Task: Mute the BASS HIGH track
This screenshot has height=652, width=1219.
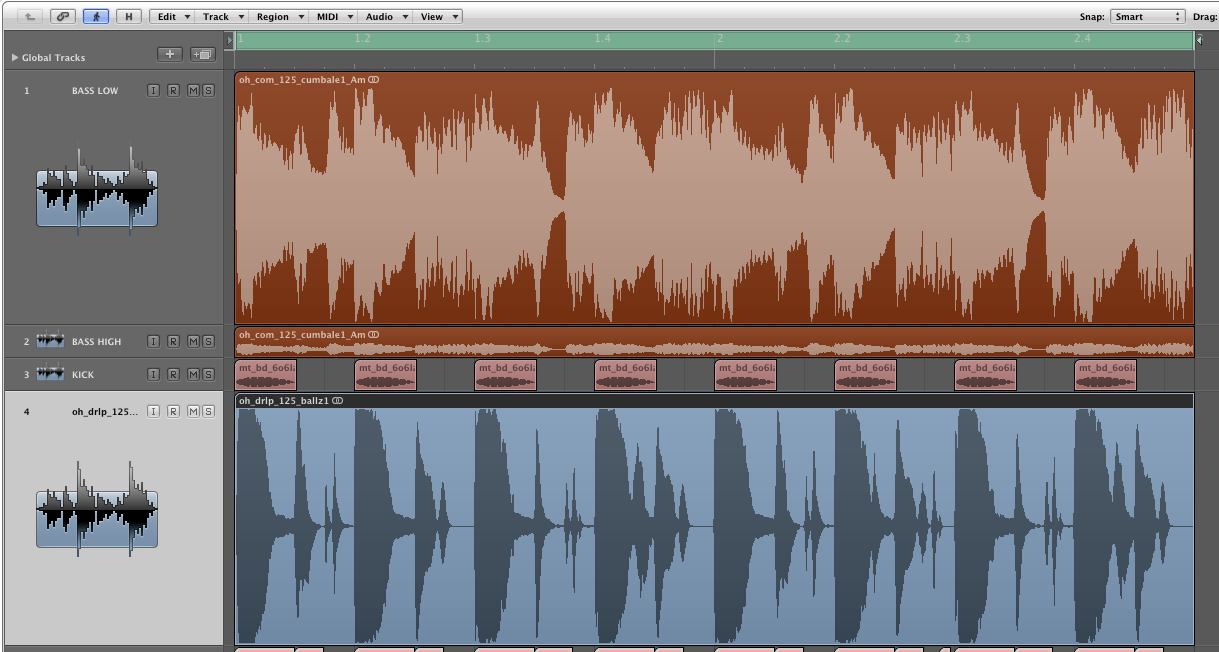Action: pos(193,342)
